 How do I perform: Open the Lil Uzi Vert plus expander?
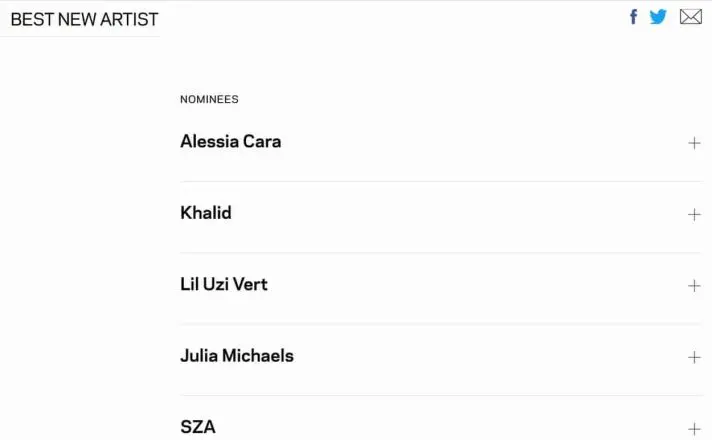tap(694, 286)
